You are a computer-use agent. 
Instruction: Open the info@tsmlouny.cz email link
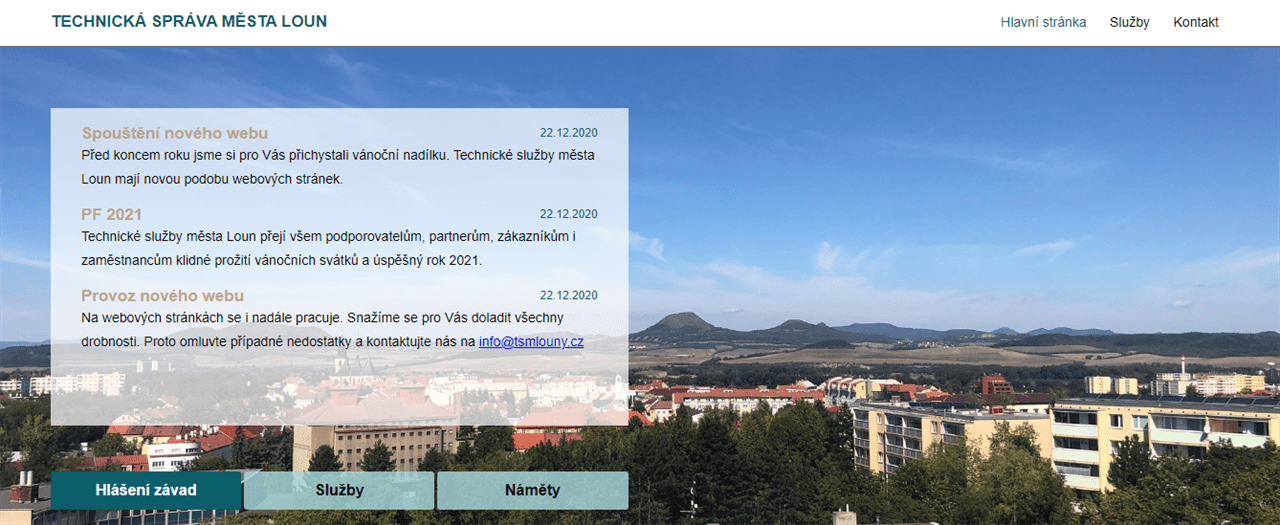click(531, 341)
